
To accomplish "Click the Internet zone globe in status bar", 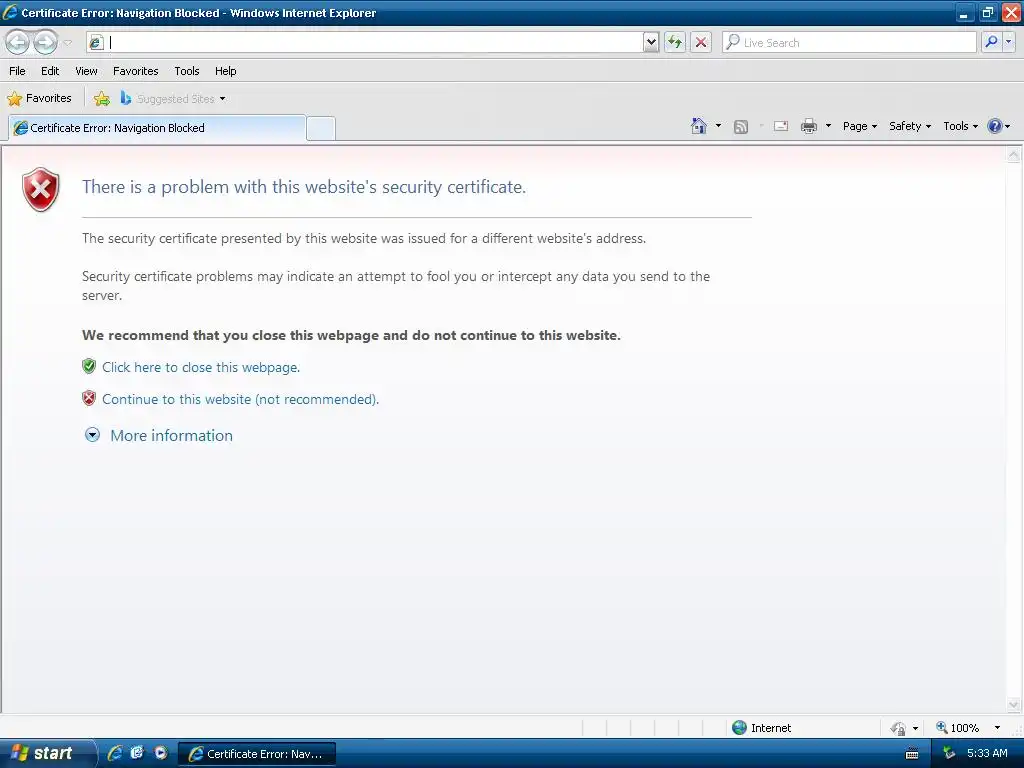I will click(x=739, y=728).
